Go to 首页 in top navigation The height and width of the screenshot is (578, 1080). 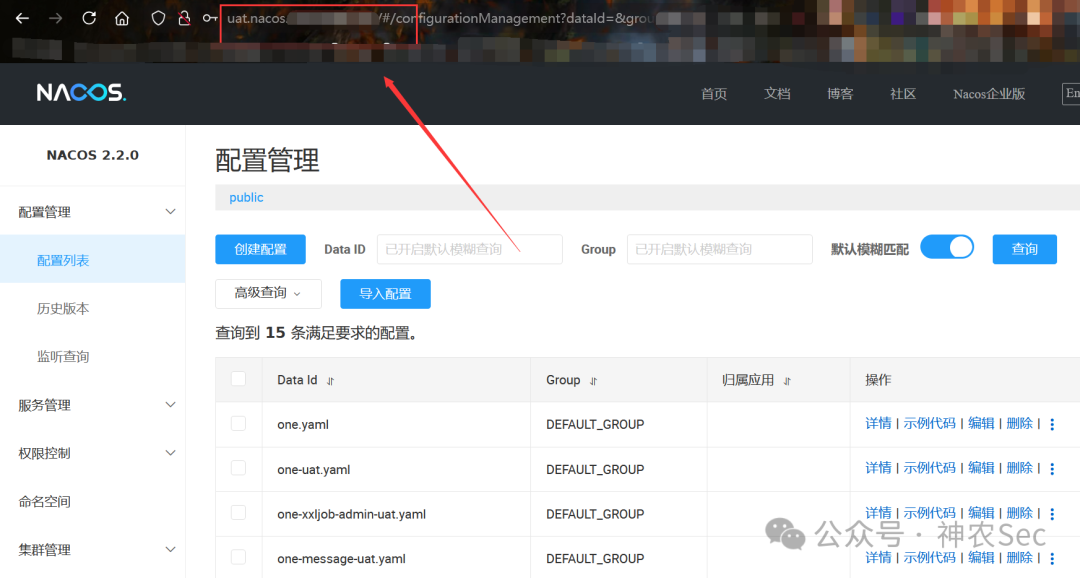click(x=714, y=94)
